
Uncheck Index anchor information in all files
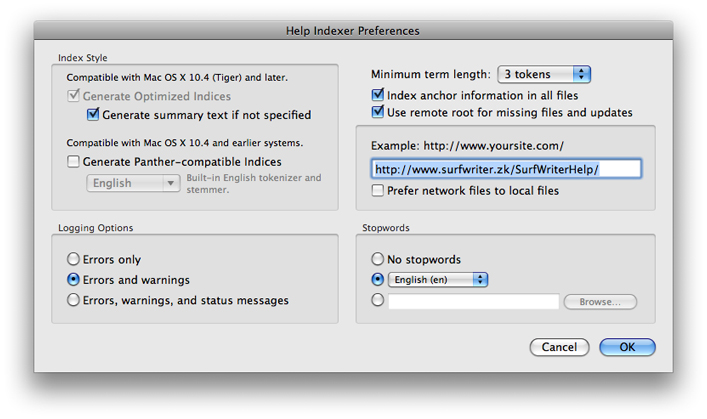click(378, 95)
